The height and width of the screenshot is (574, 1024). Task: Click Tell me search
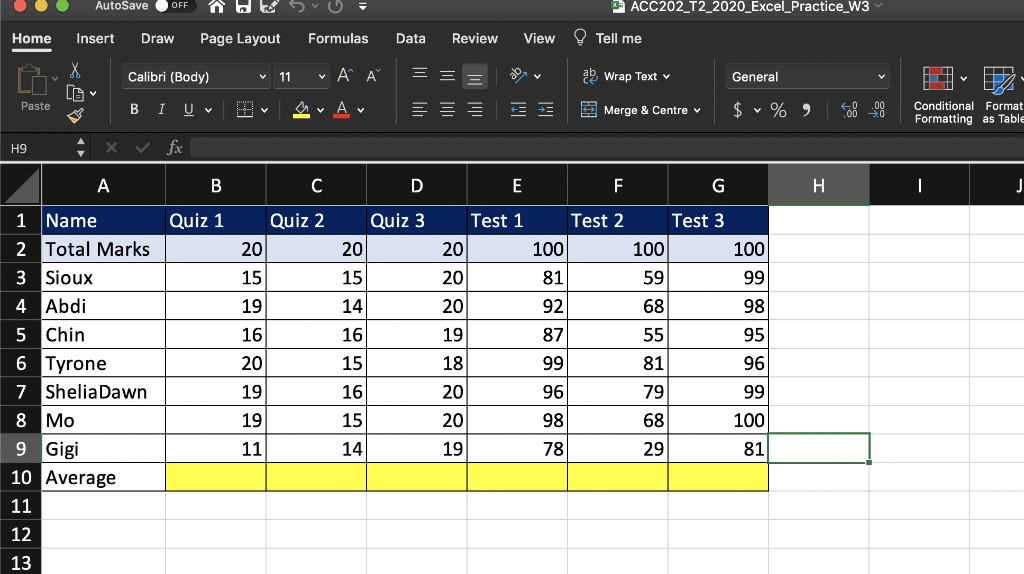click(x=608, y=38)
